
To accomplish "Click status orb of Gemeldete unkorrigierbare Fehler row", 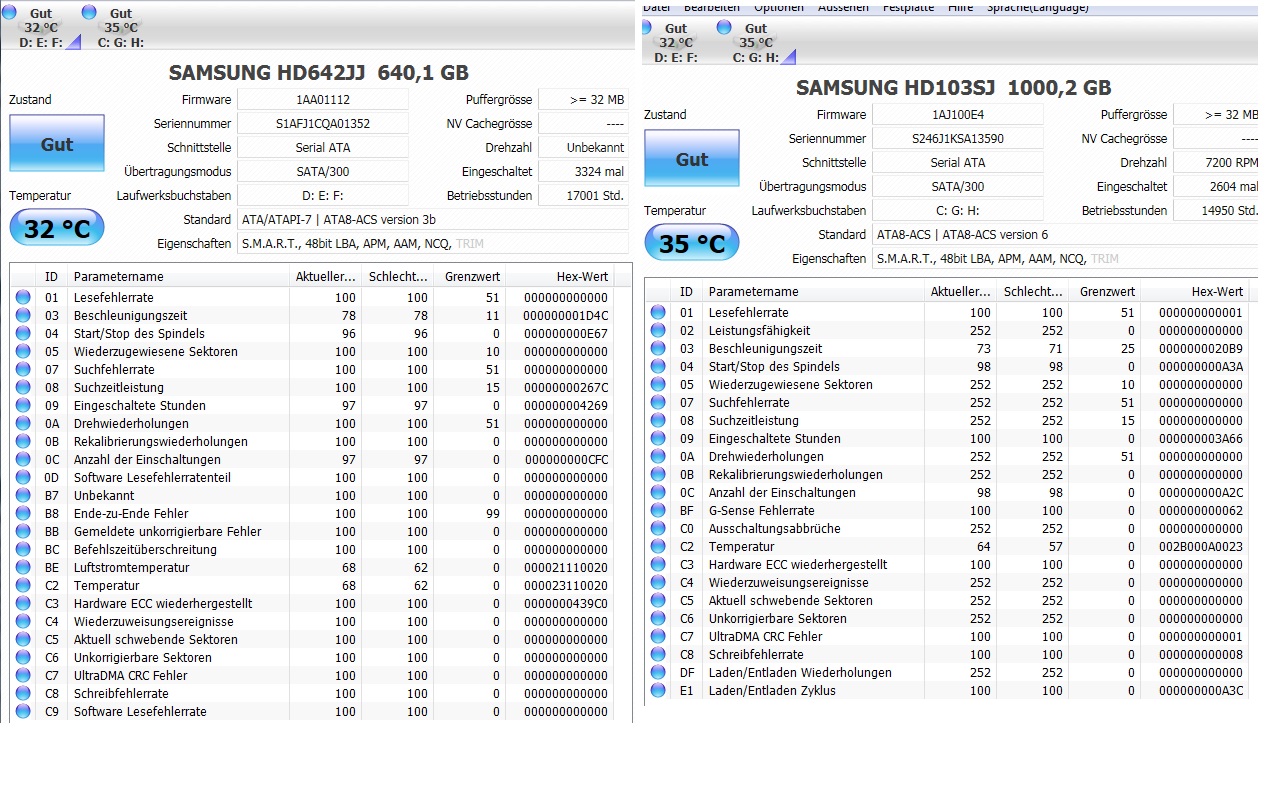I will click(23, 531).
